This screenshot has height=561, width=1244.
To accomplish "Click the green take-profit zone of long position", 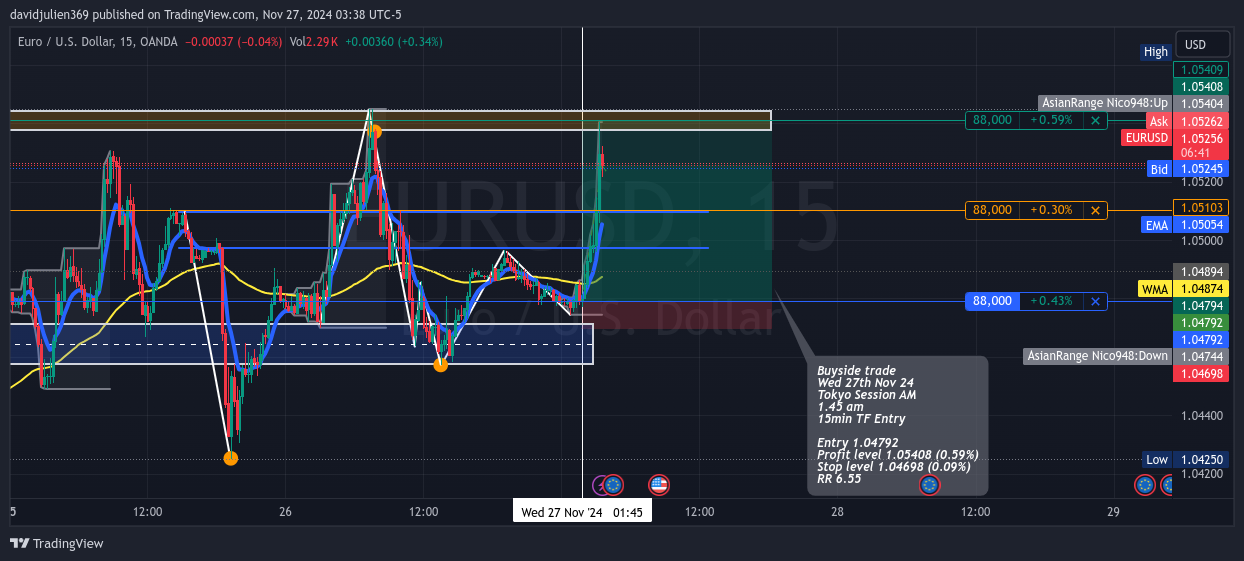I will (x=676, y=210).
